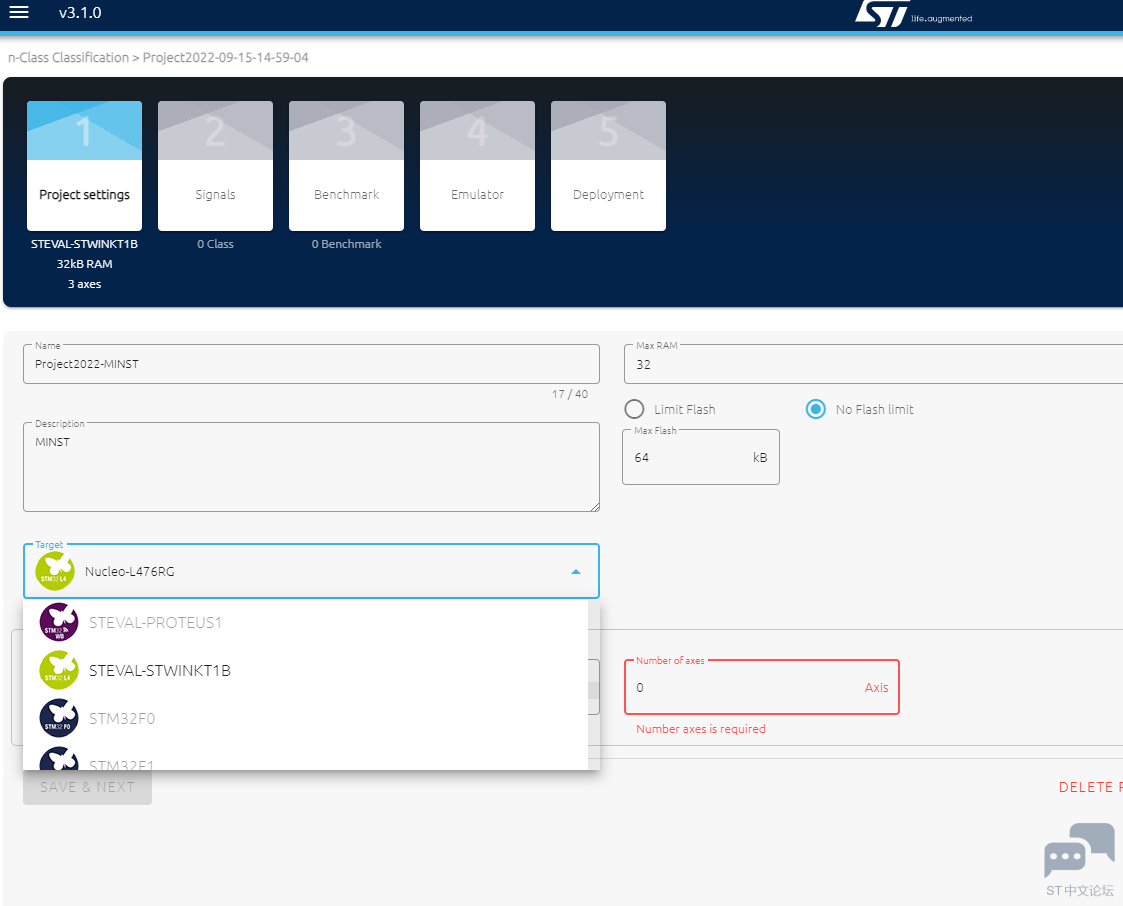Viewport: 1123px width, 906px height.
Task: Select the Limit Flash radio button
Action: (x=634, y=409)
